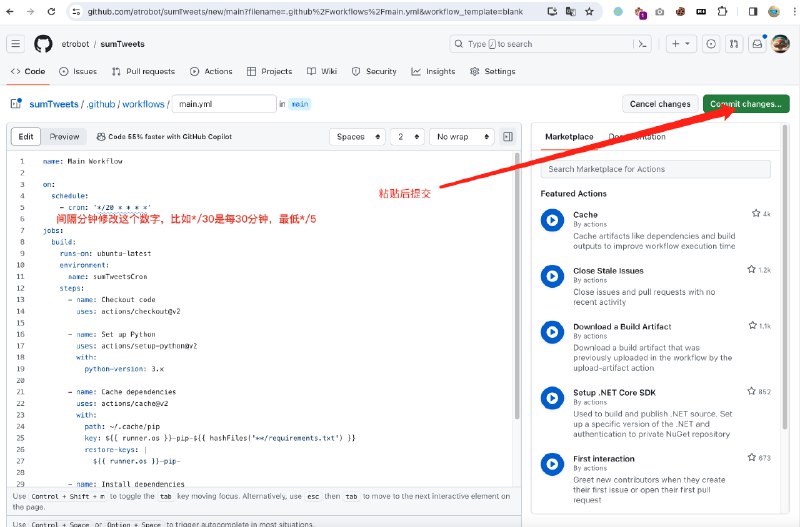Open the issues shortcut icon in header
Screen dimensions: 800x527
pyautogui.click(x=711, y=44)
